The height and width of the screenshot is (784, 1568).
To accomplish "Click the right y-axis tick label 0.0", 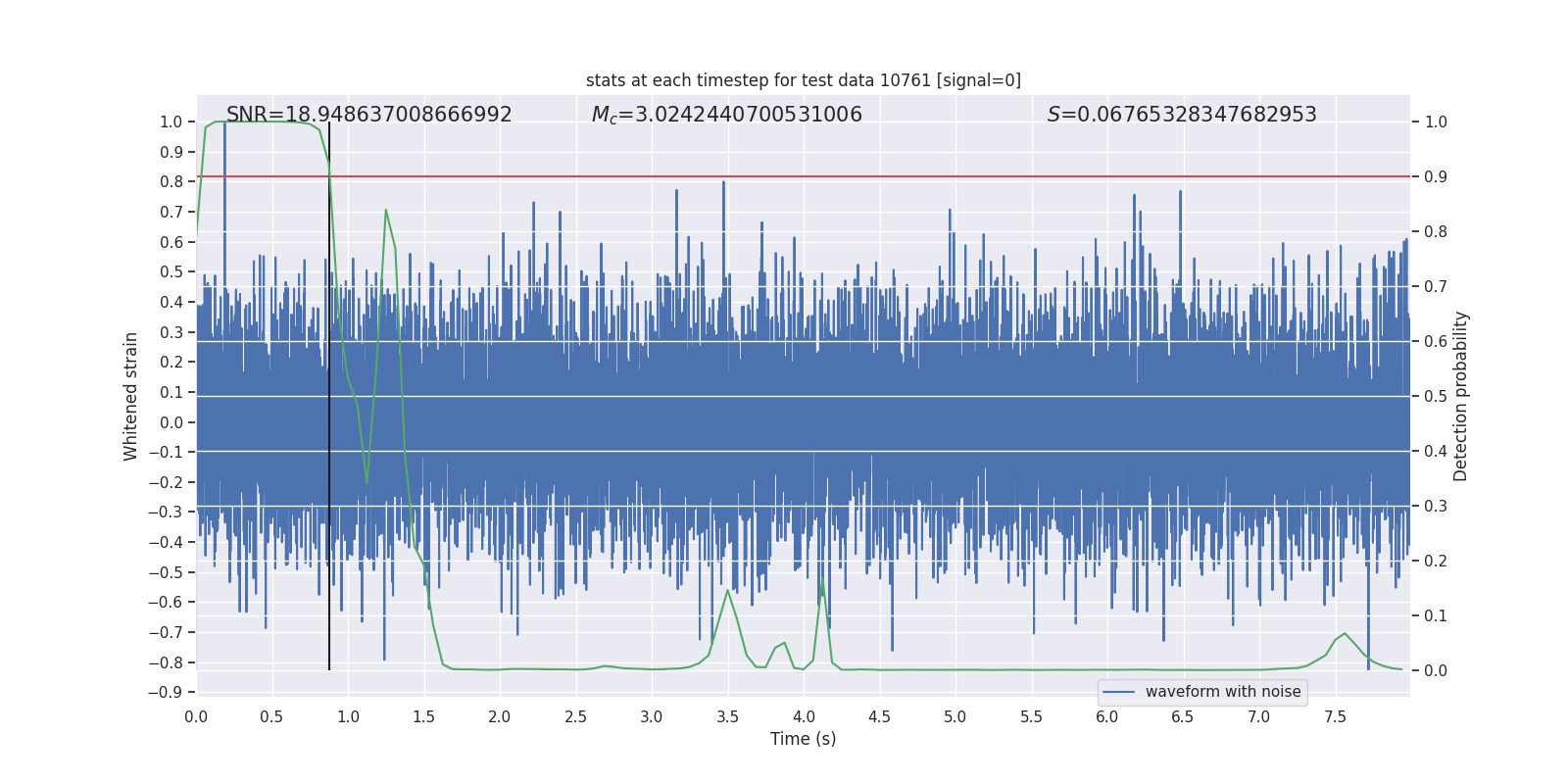I will coord(1435,671).
